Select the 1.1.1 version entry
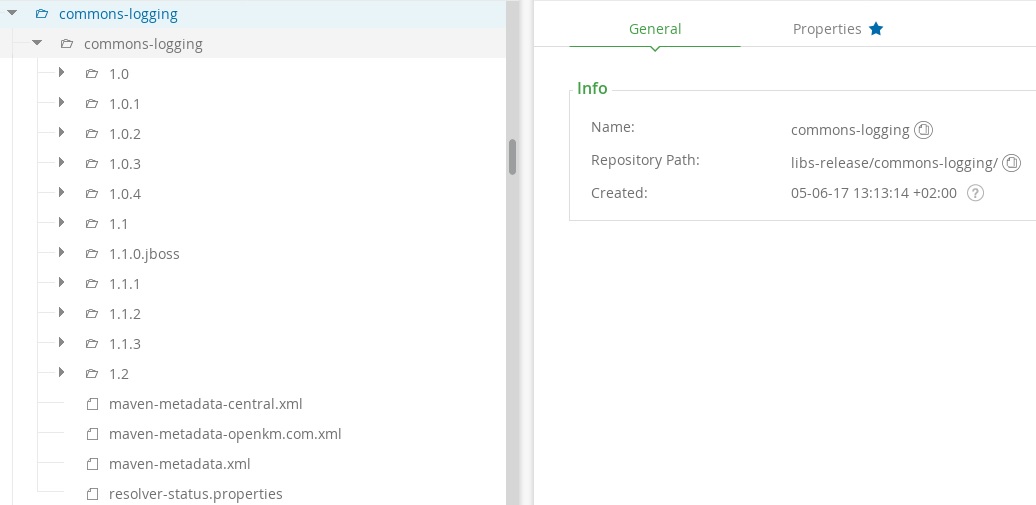The image size is (1036, 505). pyautogui.click(x=125, y=284)
